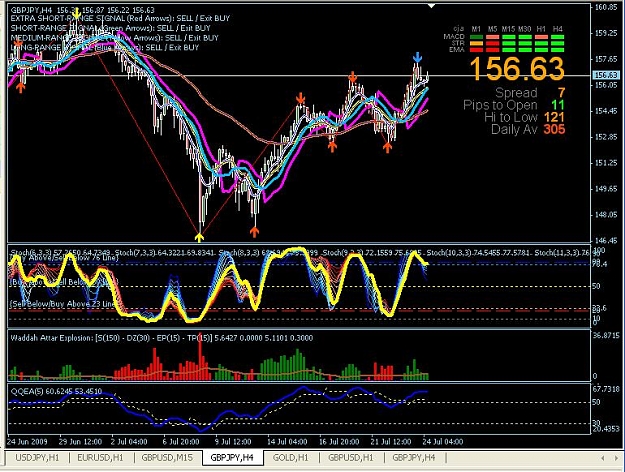Viewport: 625px width, 472px height.
Task: Select the blue long-range sell arrow
Action: tap(417, 57)
